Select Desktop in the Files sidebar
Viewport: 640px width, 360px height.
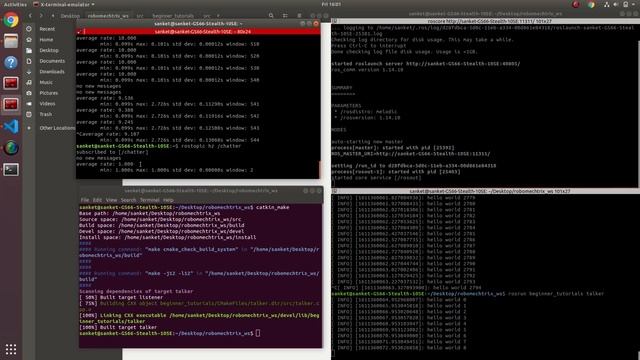tap(49, 50)
